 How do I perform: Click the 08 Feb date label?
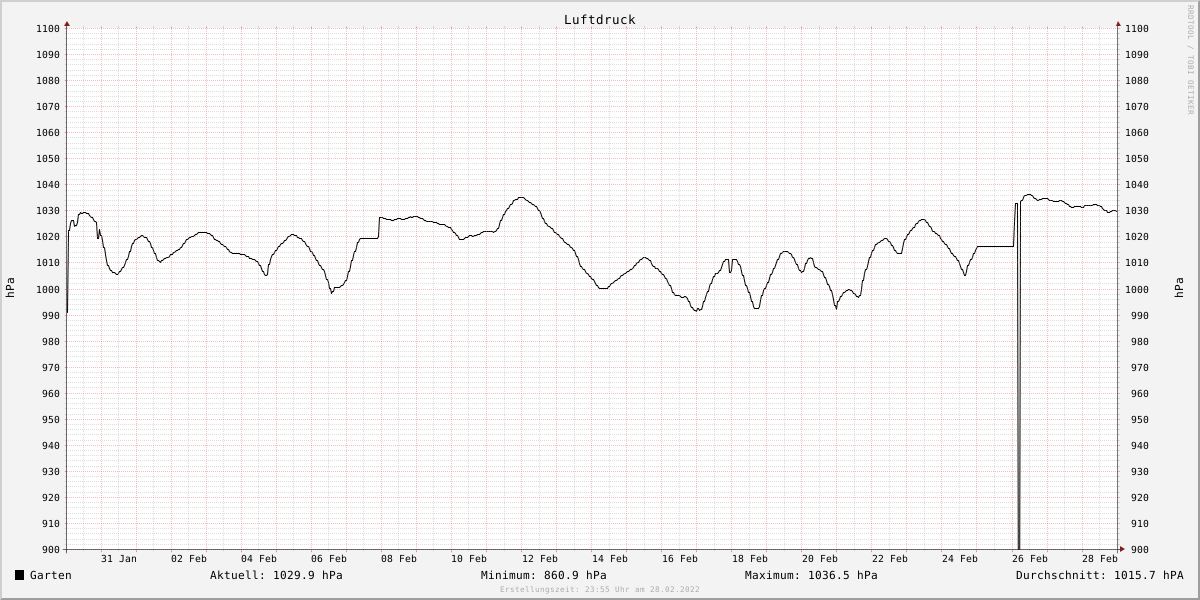(x=399, y=558)
